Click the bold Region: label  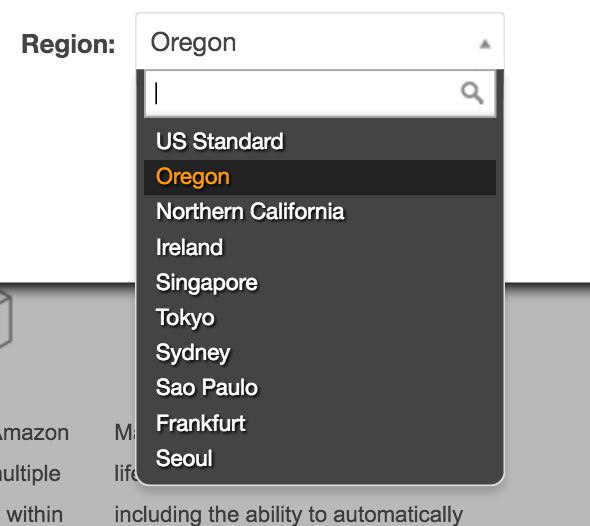[x=68, y=45]
